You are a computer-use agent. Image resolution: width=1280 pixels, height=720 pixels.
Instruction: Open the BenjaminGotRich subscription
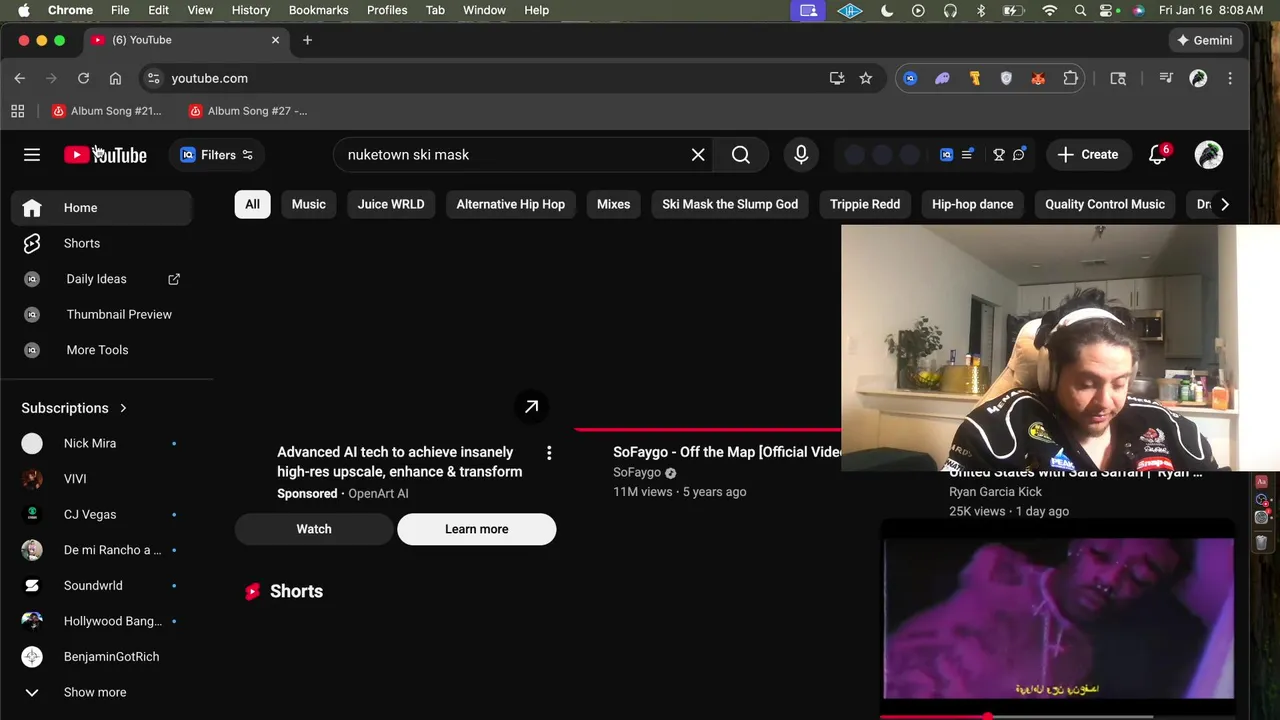click(x=102, y=657)
